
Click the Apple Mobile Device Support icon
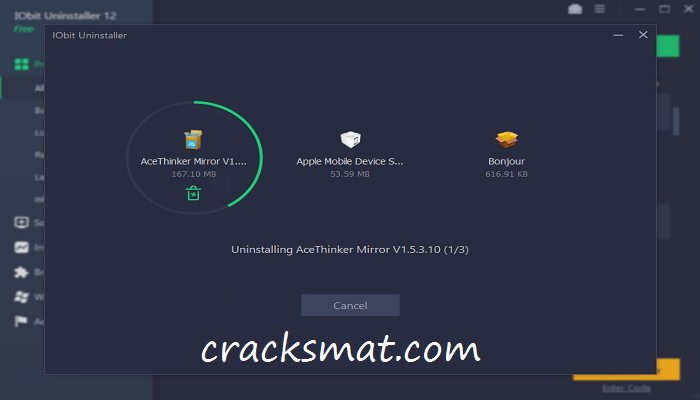click(350, 139)
